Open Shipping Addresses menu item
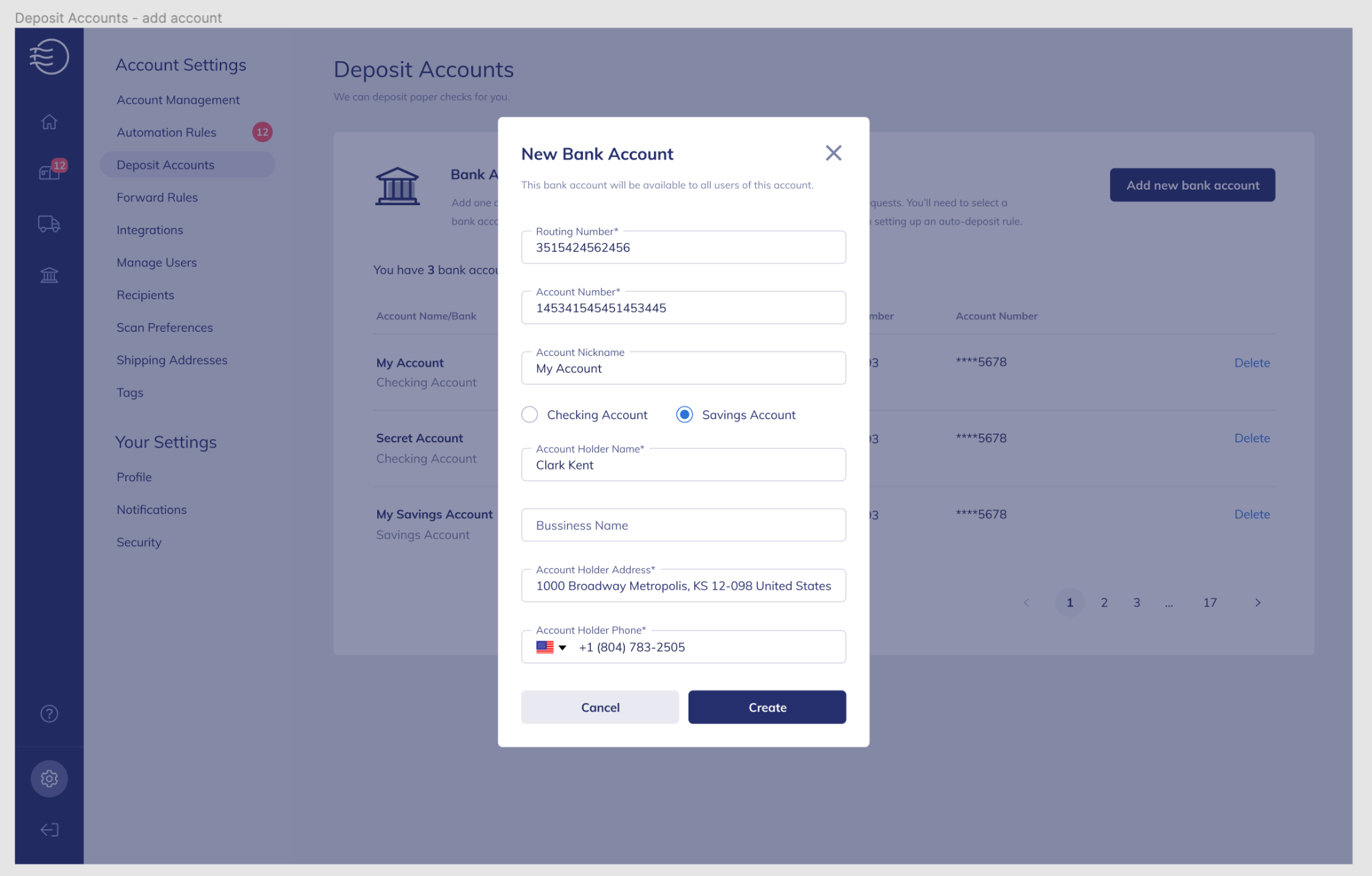The width and height of the screenshot is (1372, 876). point(171,360)
